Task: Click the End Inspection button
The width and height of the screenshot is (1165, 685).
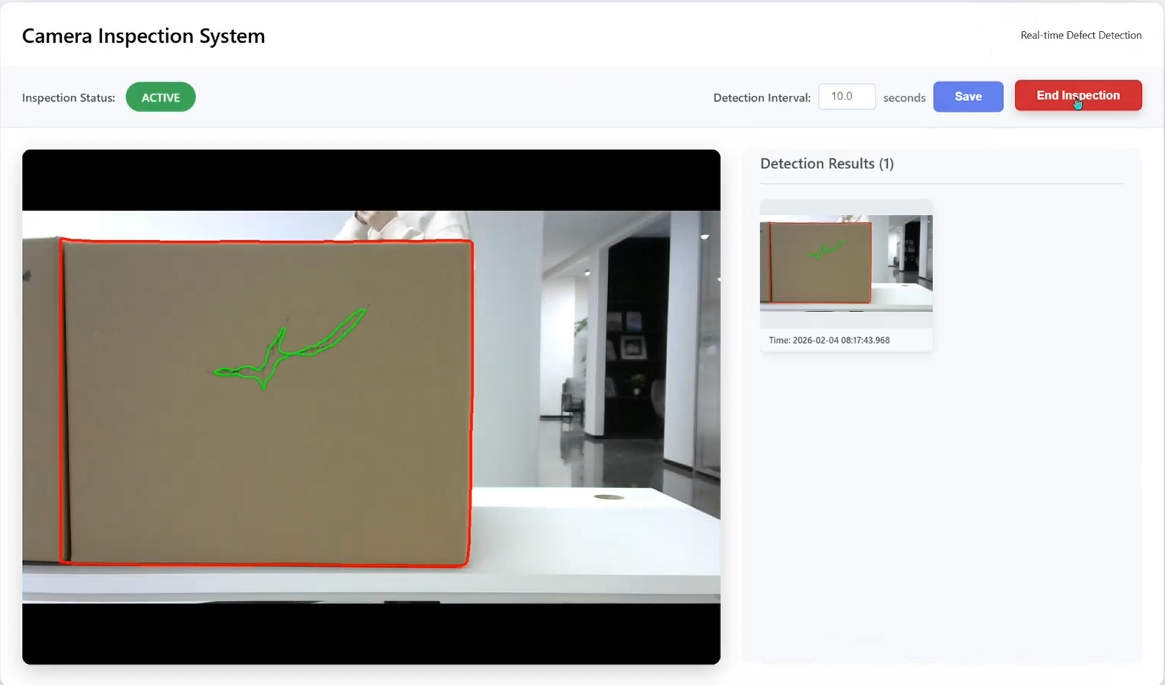Action: [1078, 96]
